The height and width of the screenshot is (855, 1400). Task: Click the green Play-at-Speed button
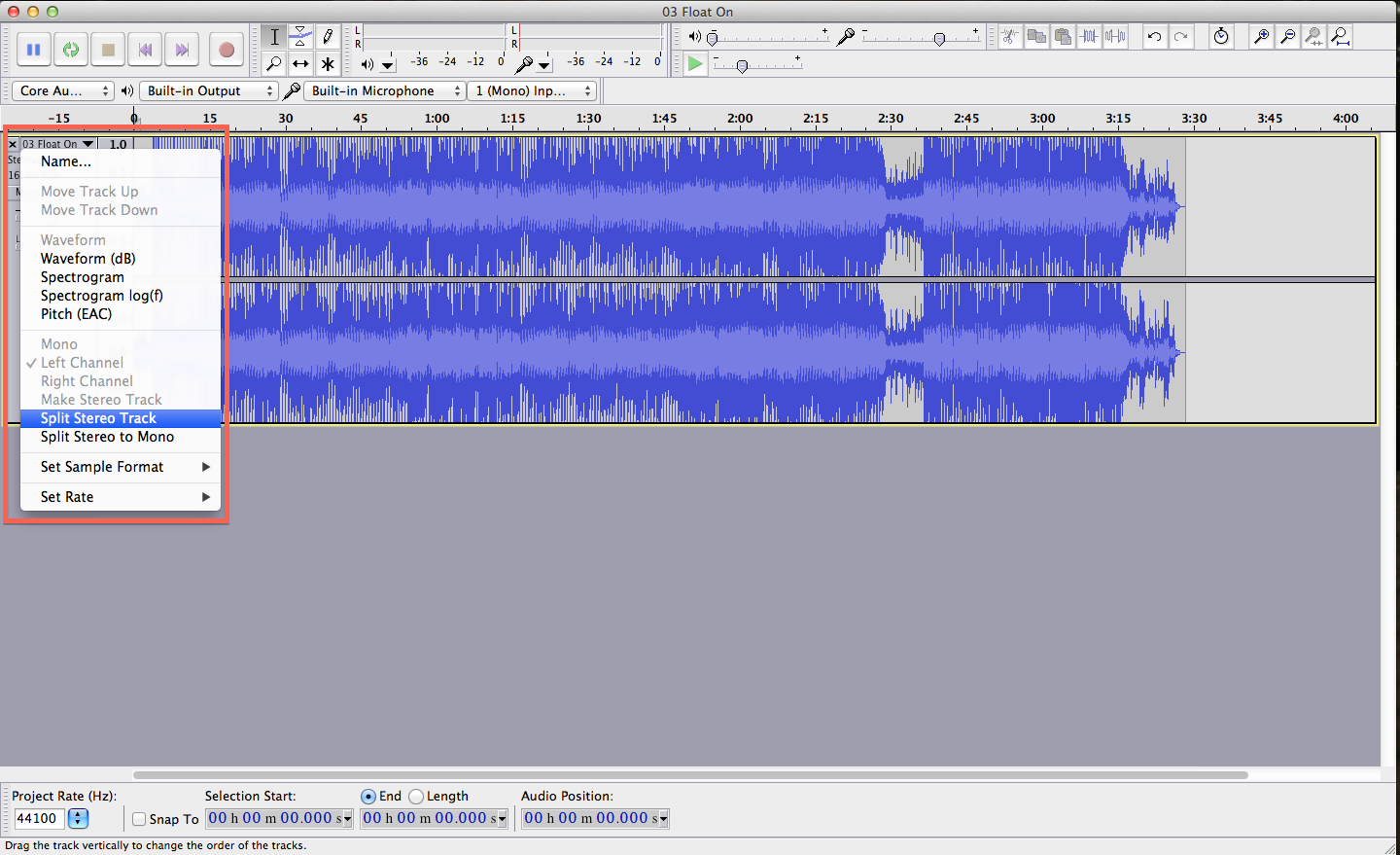point(695,64)
